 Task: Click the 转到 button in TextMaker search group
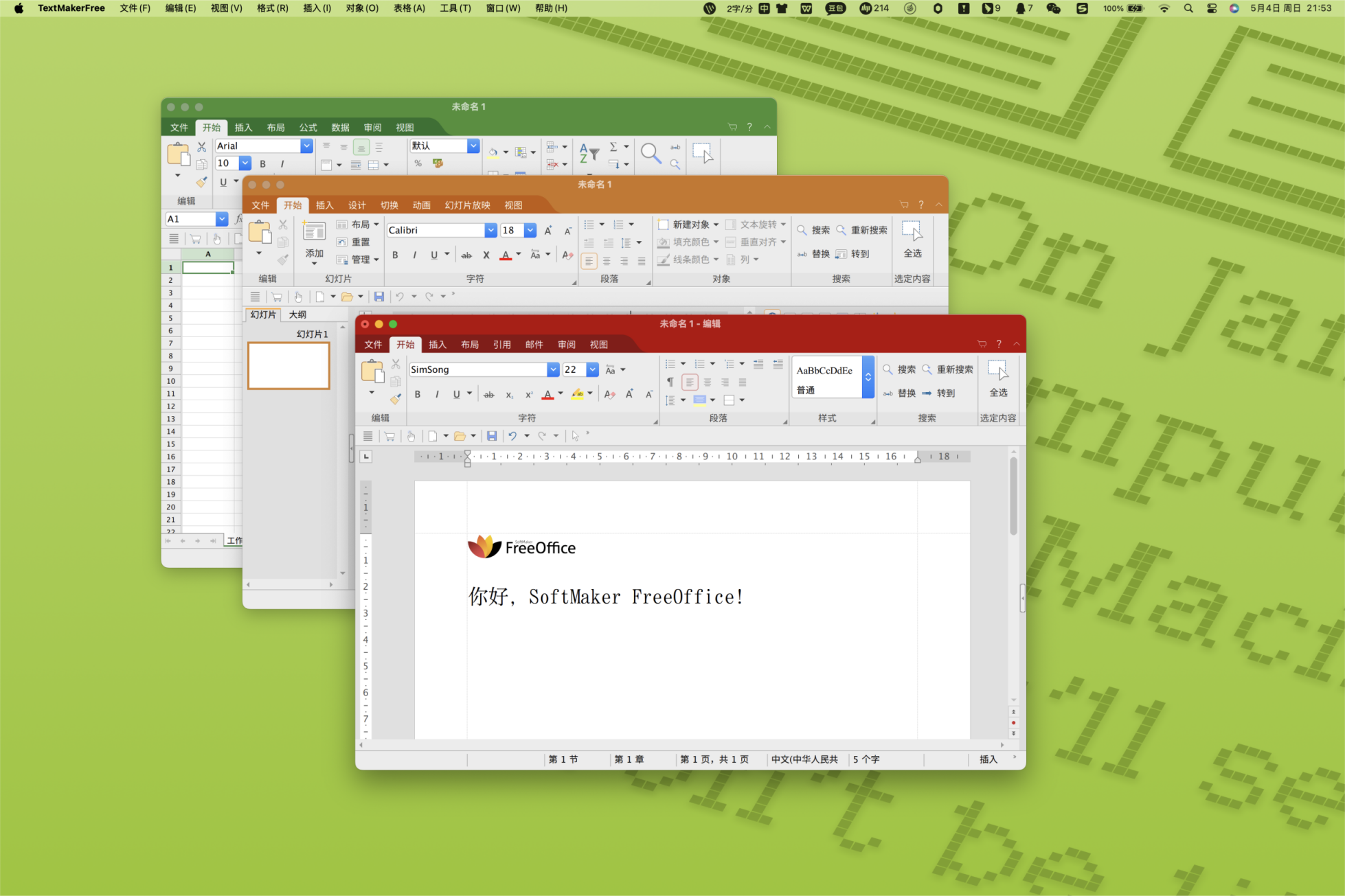point(938,393)
